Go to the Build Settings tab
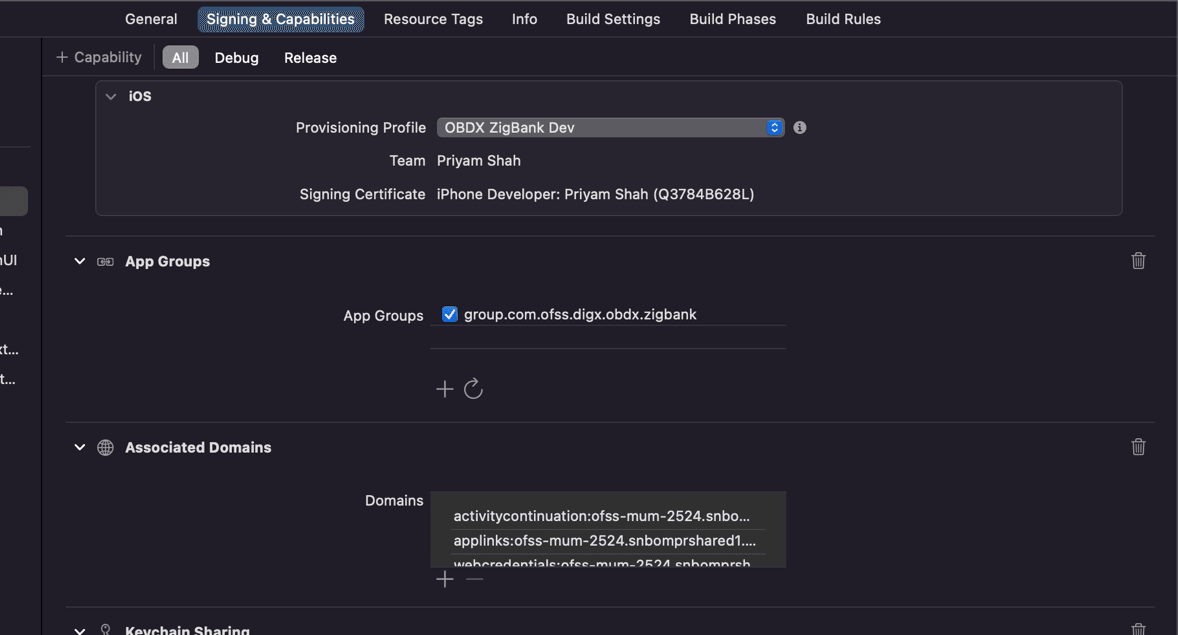Viewport: 1178px width, 635px height. click(x=613, y=19)
